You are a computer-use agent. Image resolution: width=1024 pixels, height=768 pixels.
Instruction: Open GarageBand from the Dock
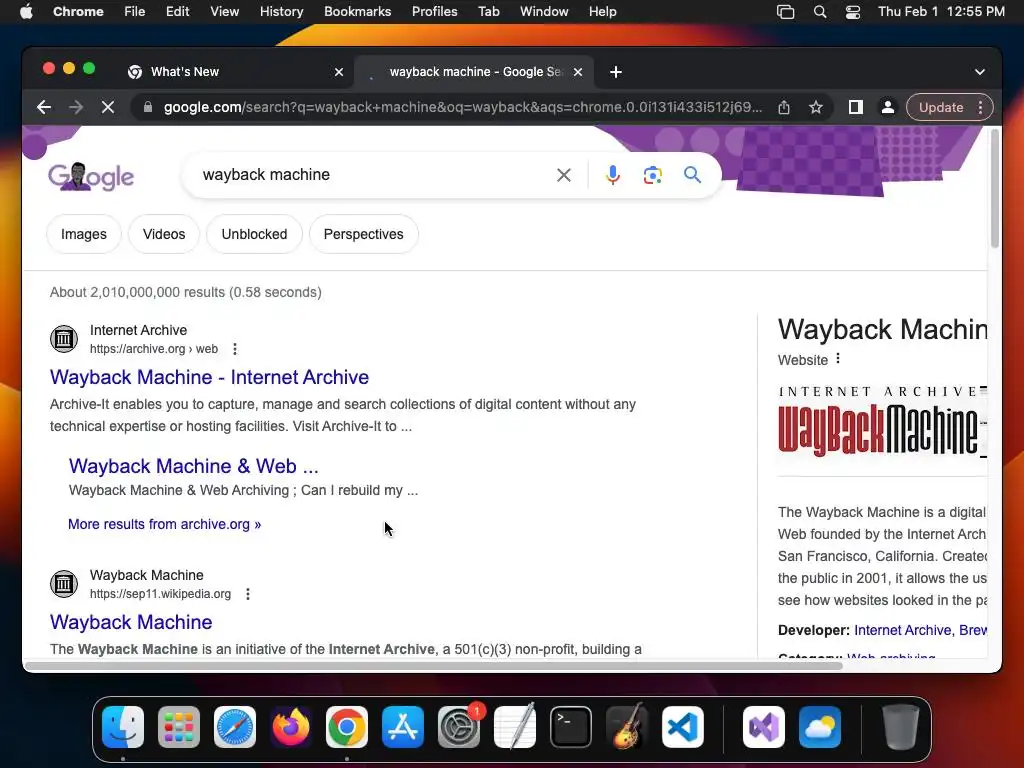click(x=627, y=727)
